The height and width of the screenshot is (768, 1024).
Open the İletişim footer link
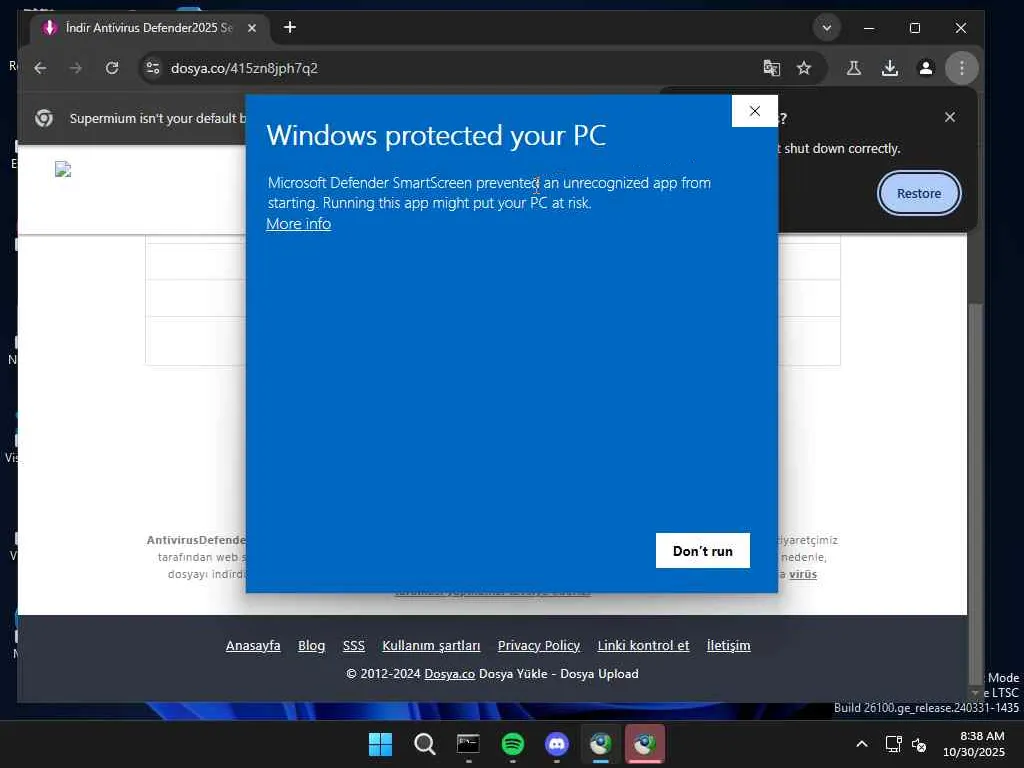(728, 645)
